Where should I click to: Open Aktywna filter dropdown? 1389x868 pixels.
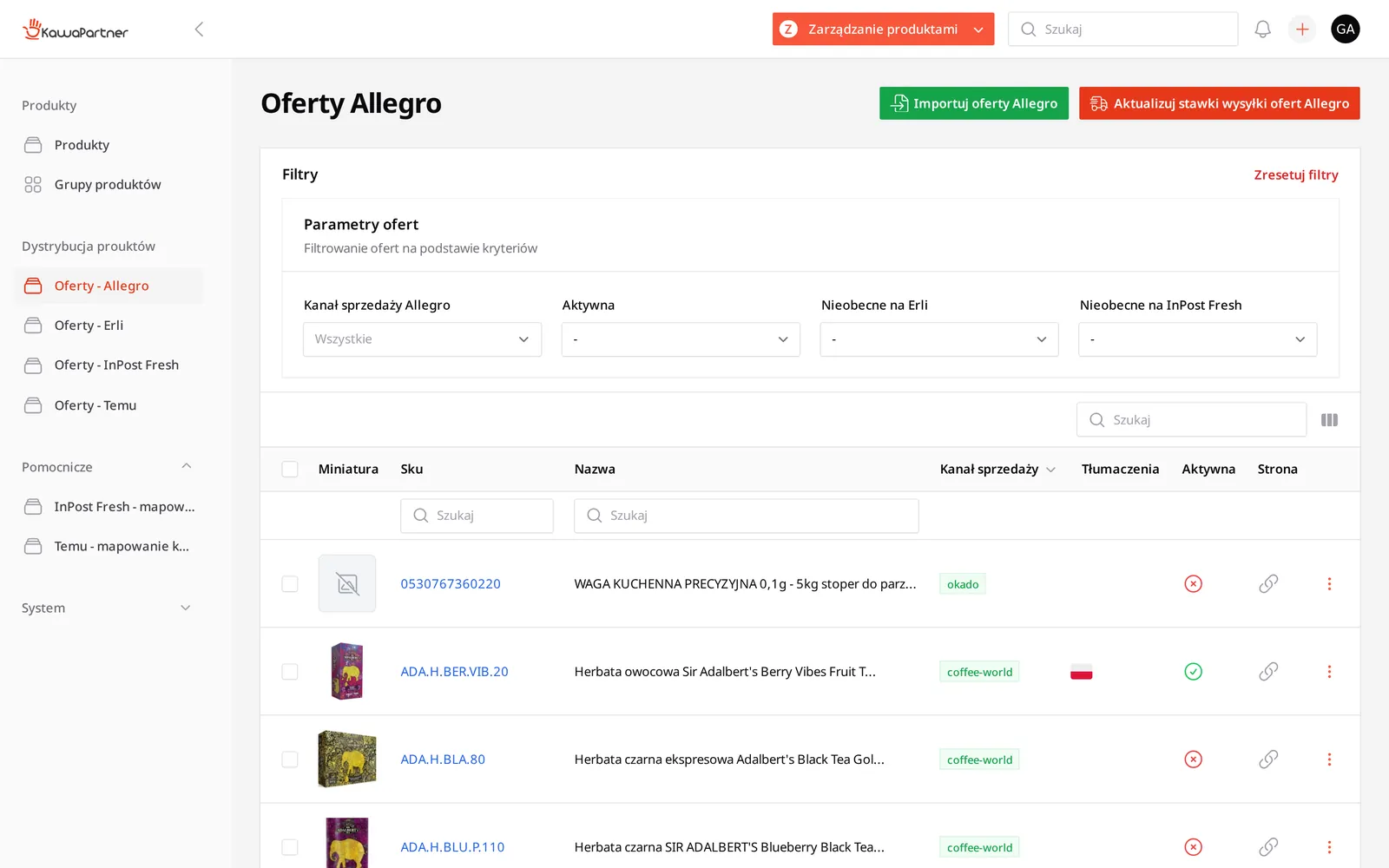click(681, 339)
